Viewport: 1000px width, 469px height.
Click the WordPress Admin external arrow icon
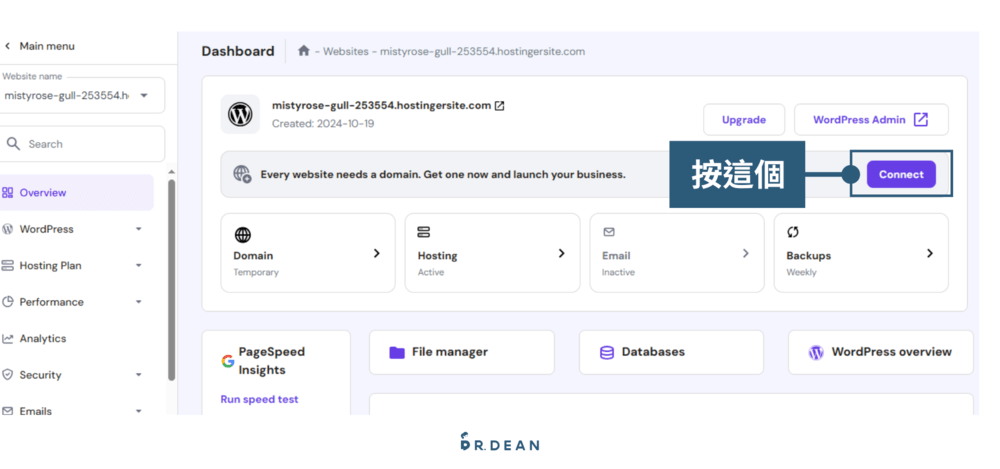920,119
